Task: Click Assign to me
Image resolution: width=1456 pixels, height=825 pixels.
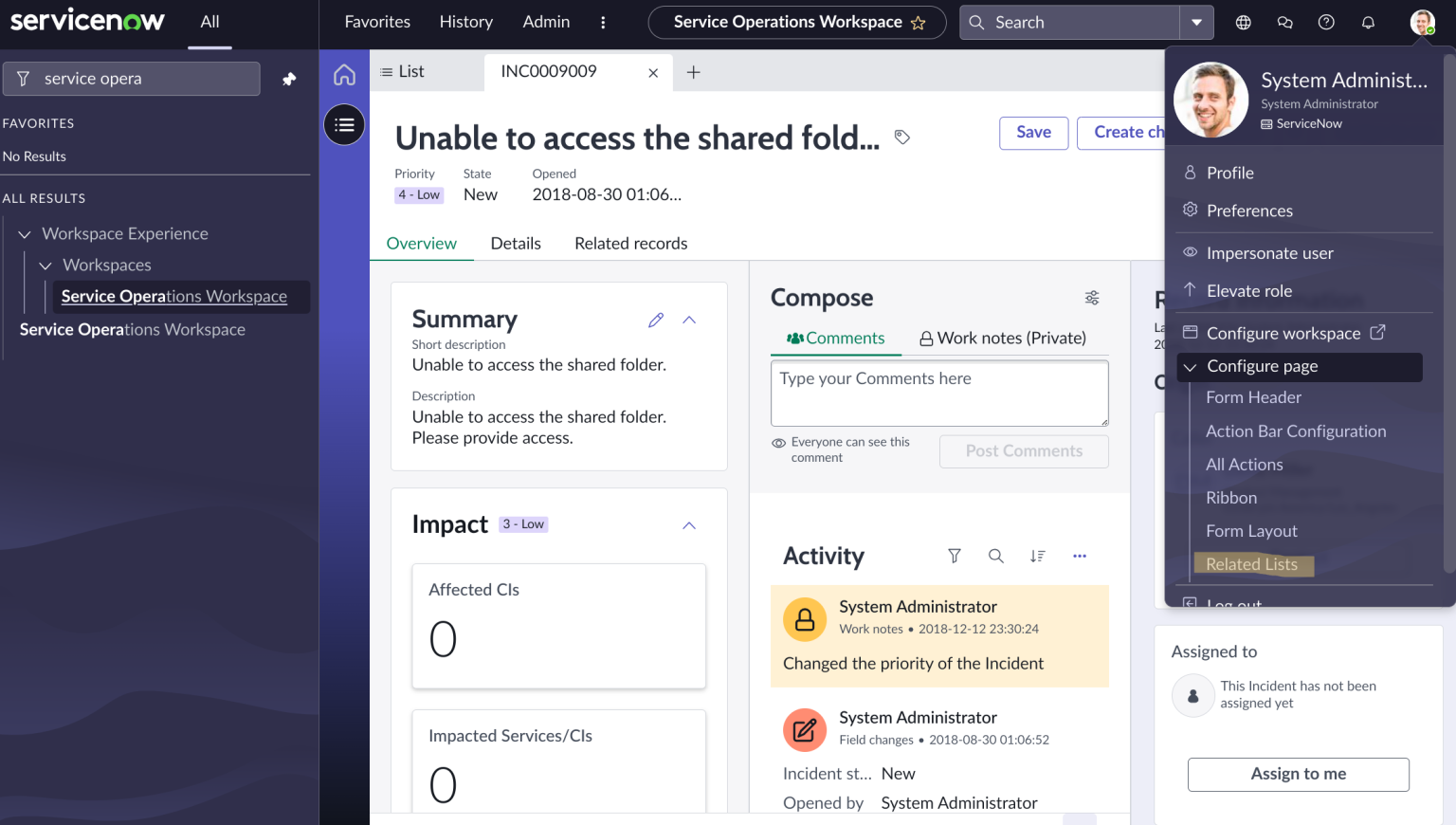Action: coord(1298,774)
